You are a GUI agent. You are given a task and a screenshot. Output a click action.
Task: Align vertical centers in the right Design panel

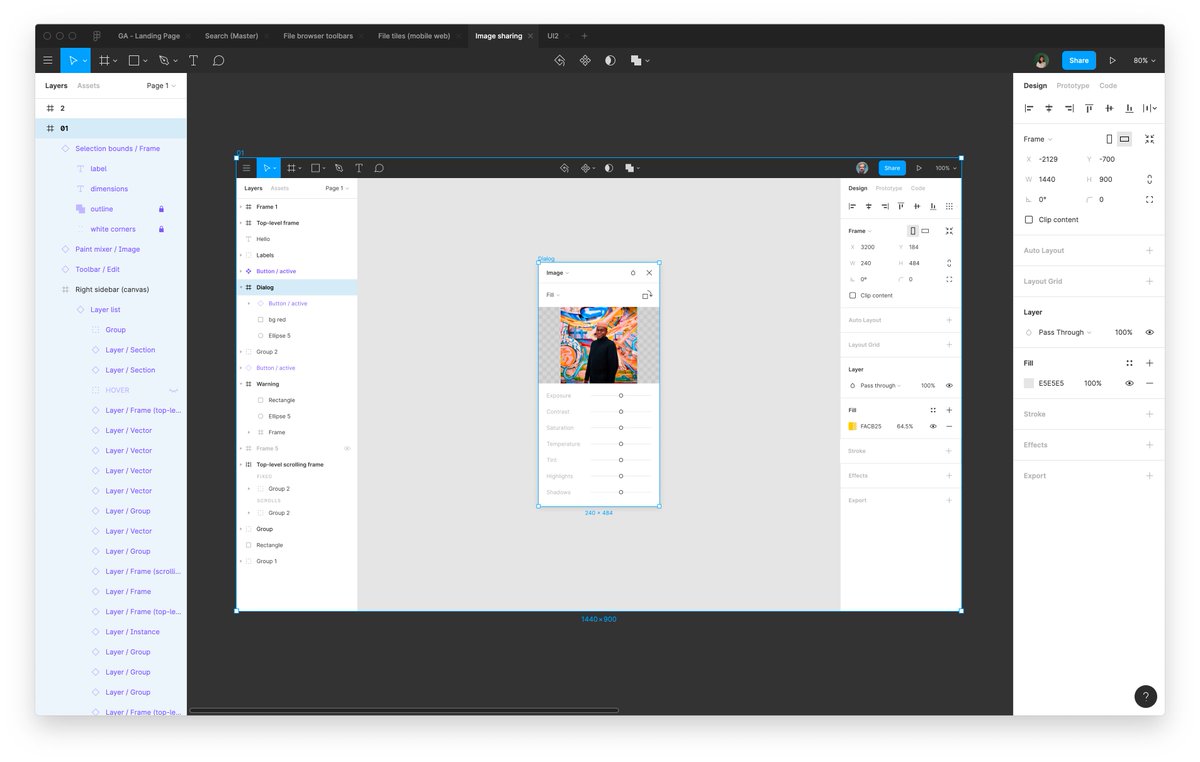click(1109, 108)
